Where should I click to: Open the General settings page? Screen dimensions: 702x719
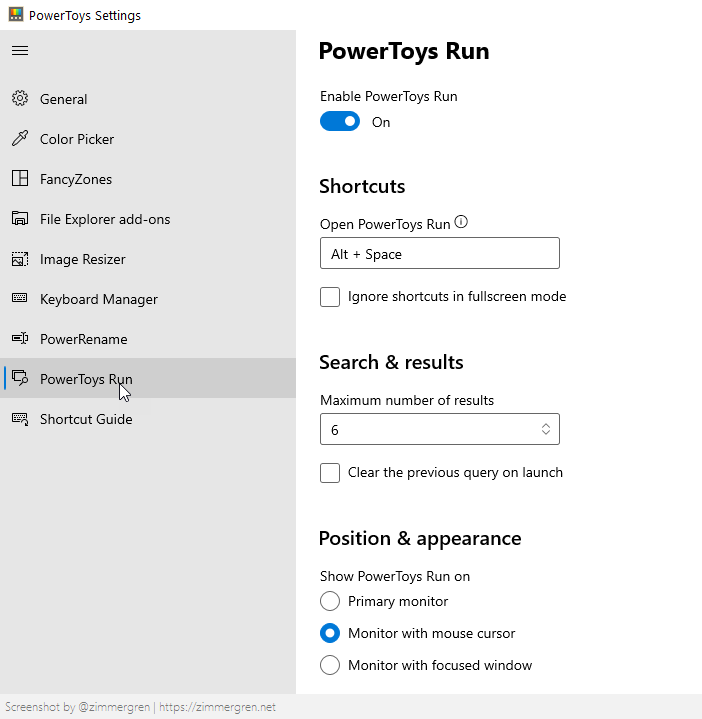[148, 99]
